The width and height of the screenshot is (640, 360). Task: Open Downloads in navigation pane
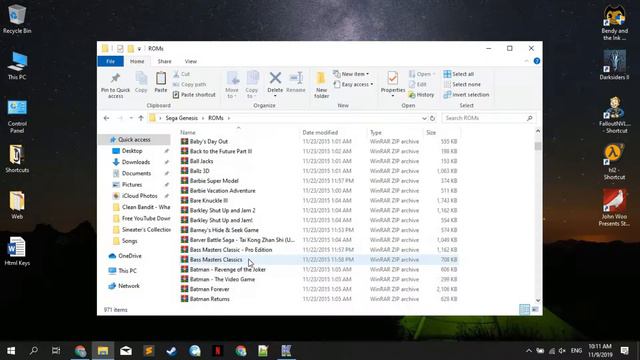136,162
